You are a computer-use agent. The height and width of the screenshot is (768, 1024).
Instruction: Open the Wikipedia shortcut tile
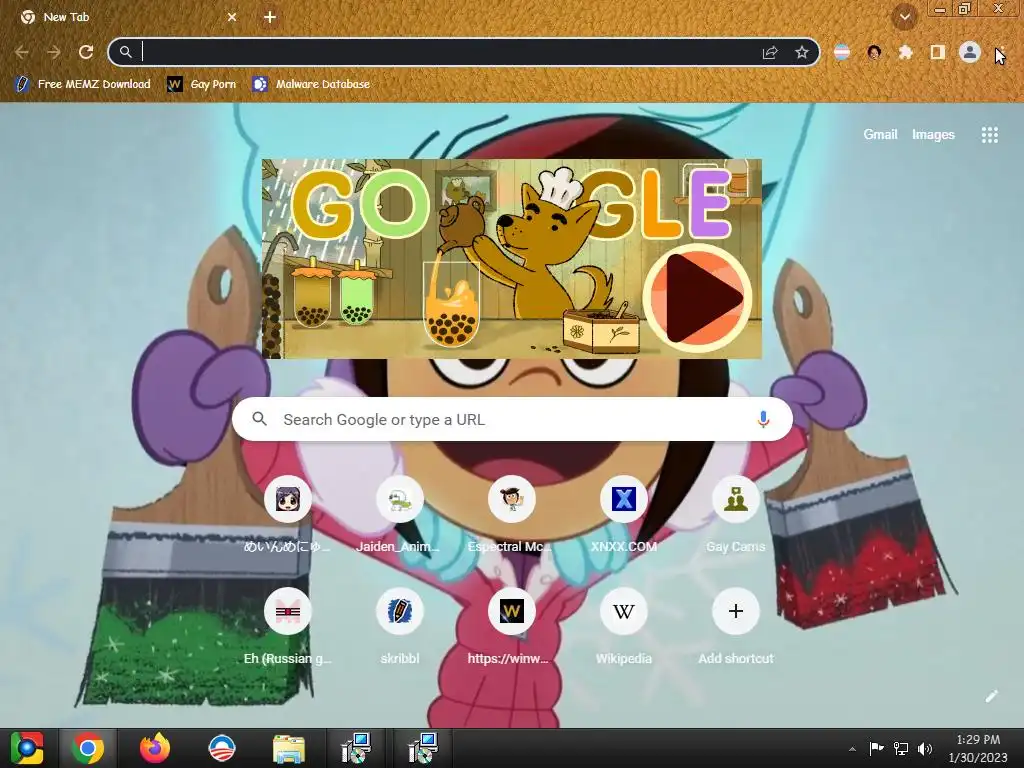pos(623,626)
